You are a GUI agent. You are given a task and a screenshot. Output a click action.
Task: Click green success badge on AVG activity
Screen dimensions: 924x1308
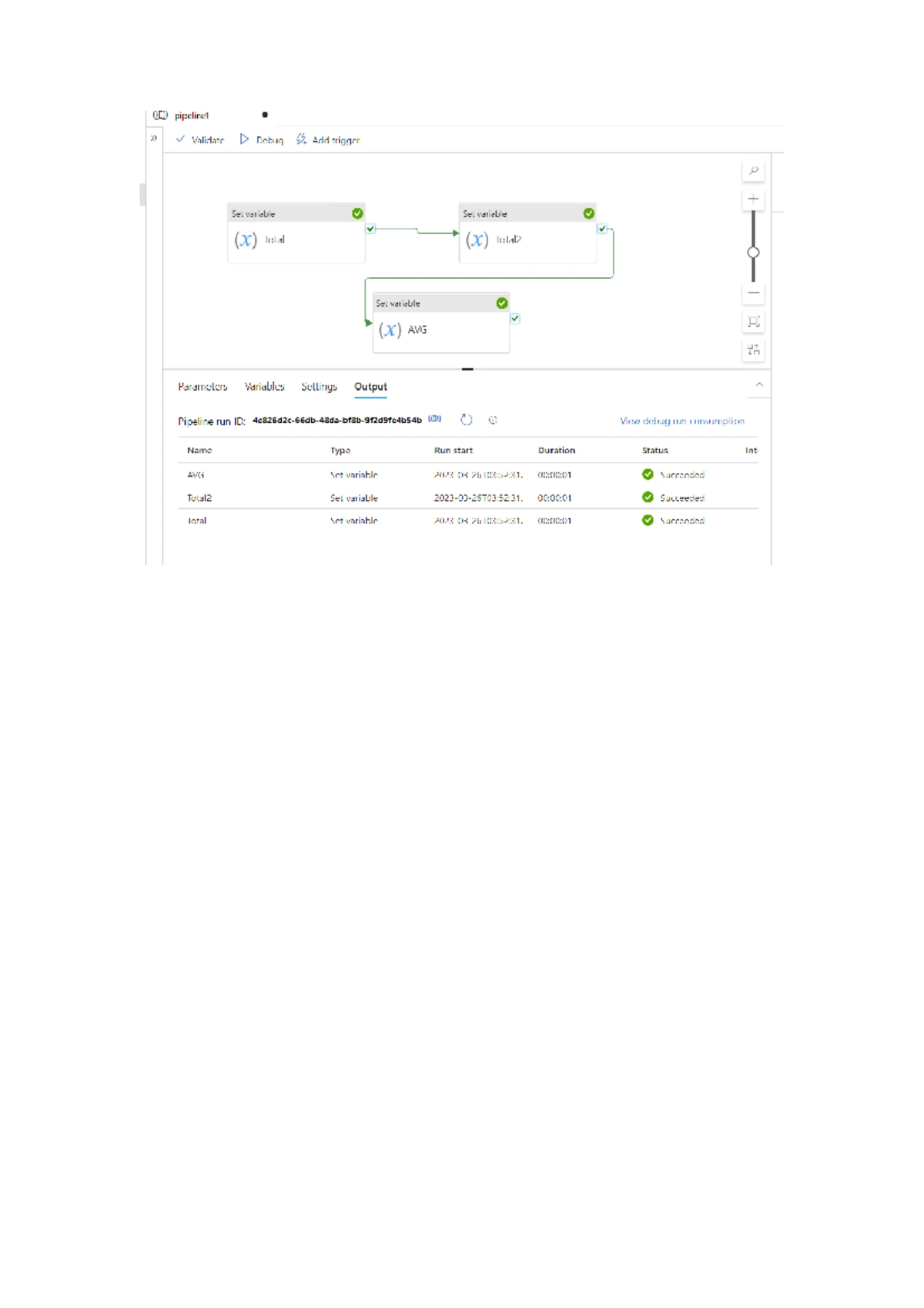(502, 304)
